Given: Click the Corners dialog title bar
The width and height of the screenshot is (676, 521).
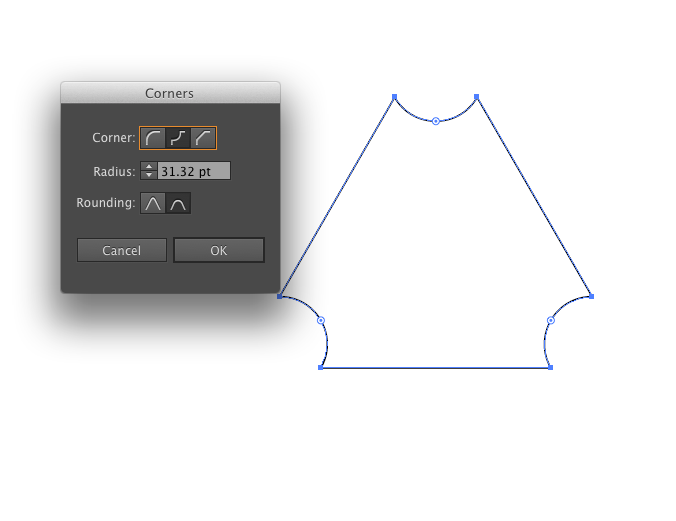Looking at the screenshot, I should coord(170,93).
